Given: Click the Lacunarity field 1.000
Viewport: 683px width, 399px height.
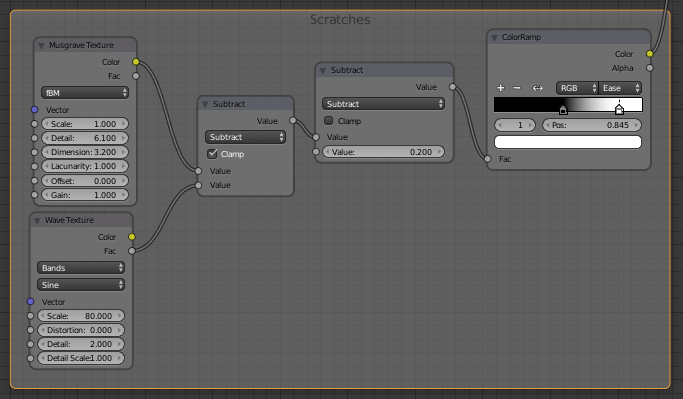Looking at the screenshot, I should coord(85,166).
